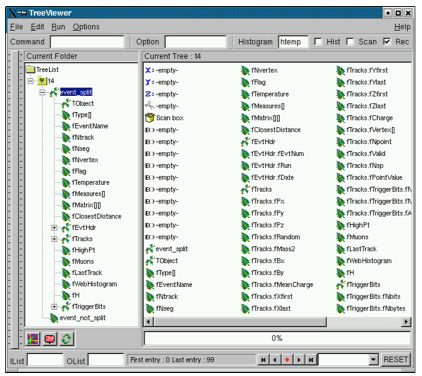
Task: Click the Draw histogram icon button
Action: pos(33,339)
